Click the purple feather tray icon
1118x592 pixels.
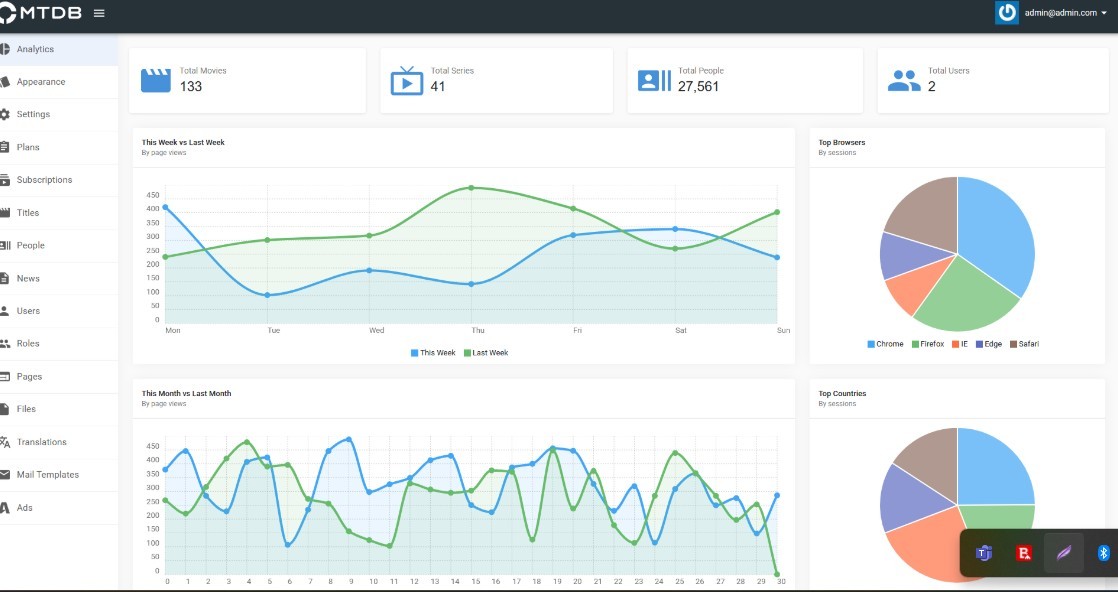(x=1064, y=553)
